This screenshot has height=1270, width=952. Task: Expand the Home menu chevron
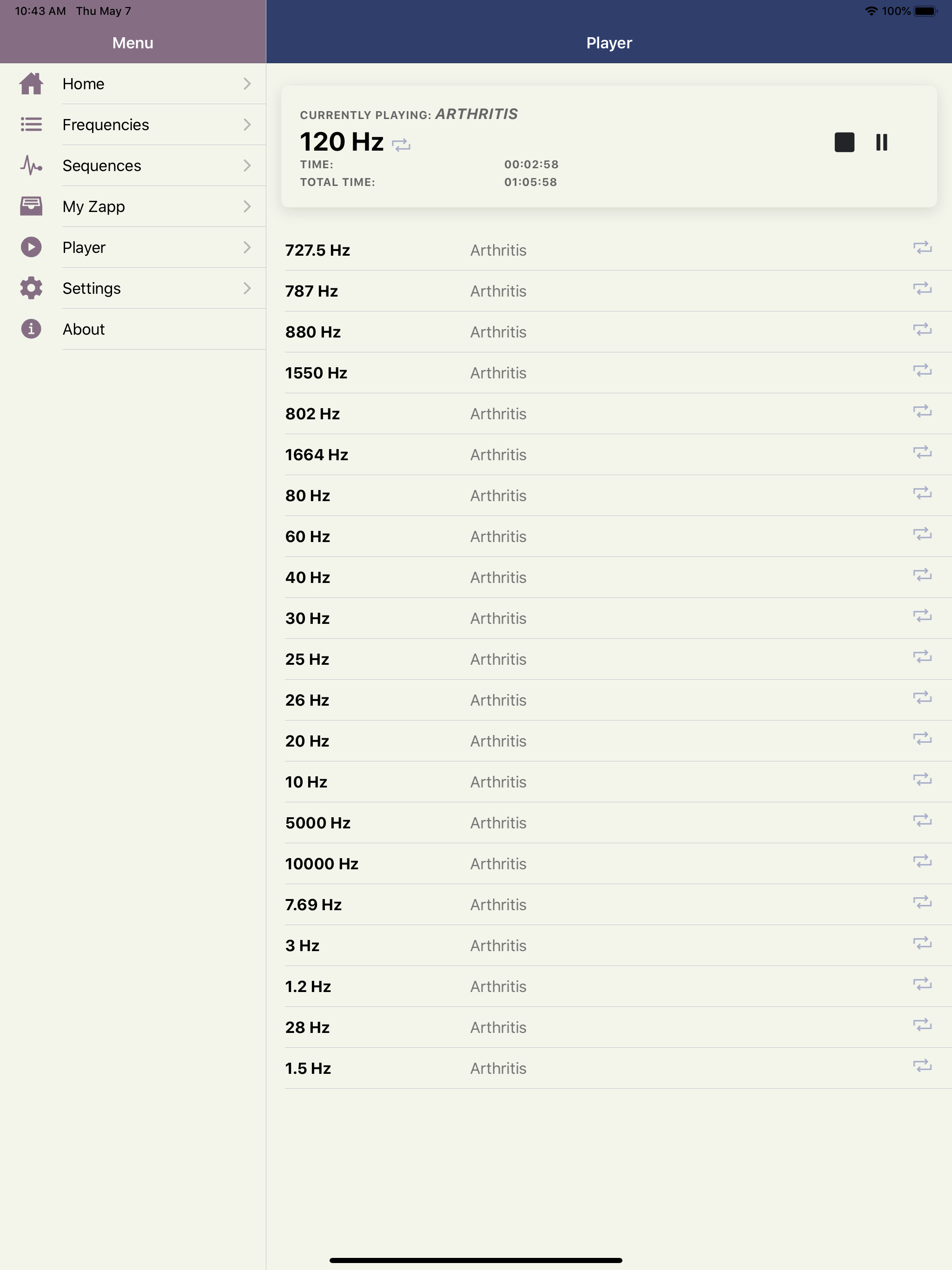247,83
